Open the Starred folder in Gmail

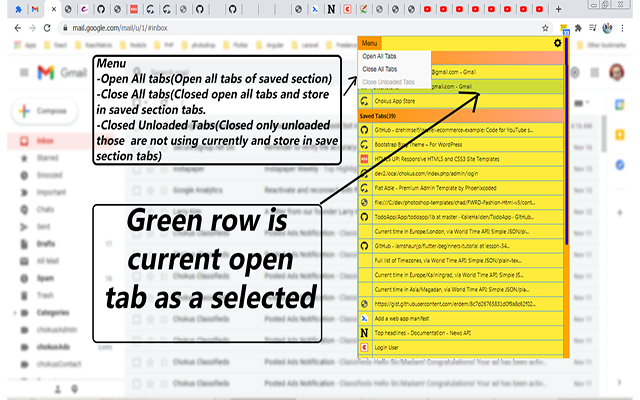[47, 158]
